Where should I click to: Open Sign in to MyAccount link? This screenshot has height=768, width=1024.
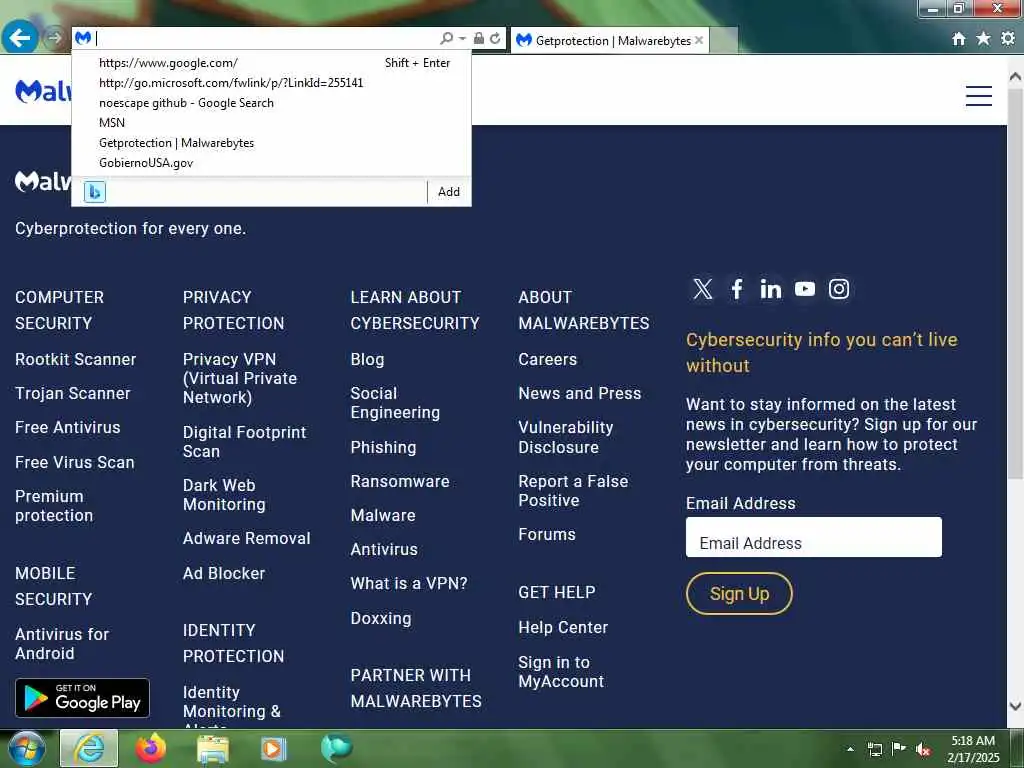(x=561, y=672)
